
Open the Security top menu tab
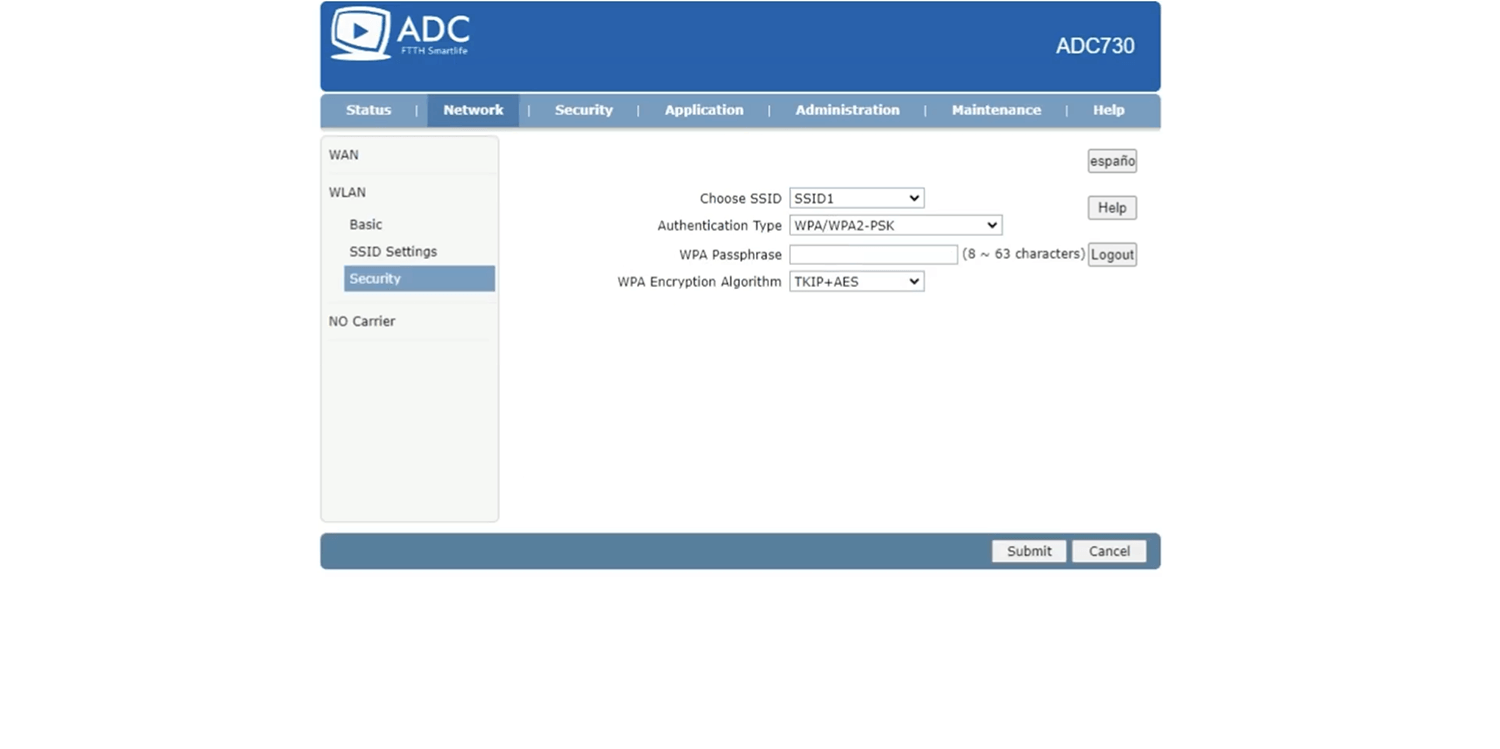click(583, 110)
